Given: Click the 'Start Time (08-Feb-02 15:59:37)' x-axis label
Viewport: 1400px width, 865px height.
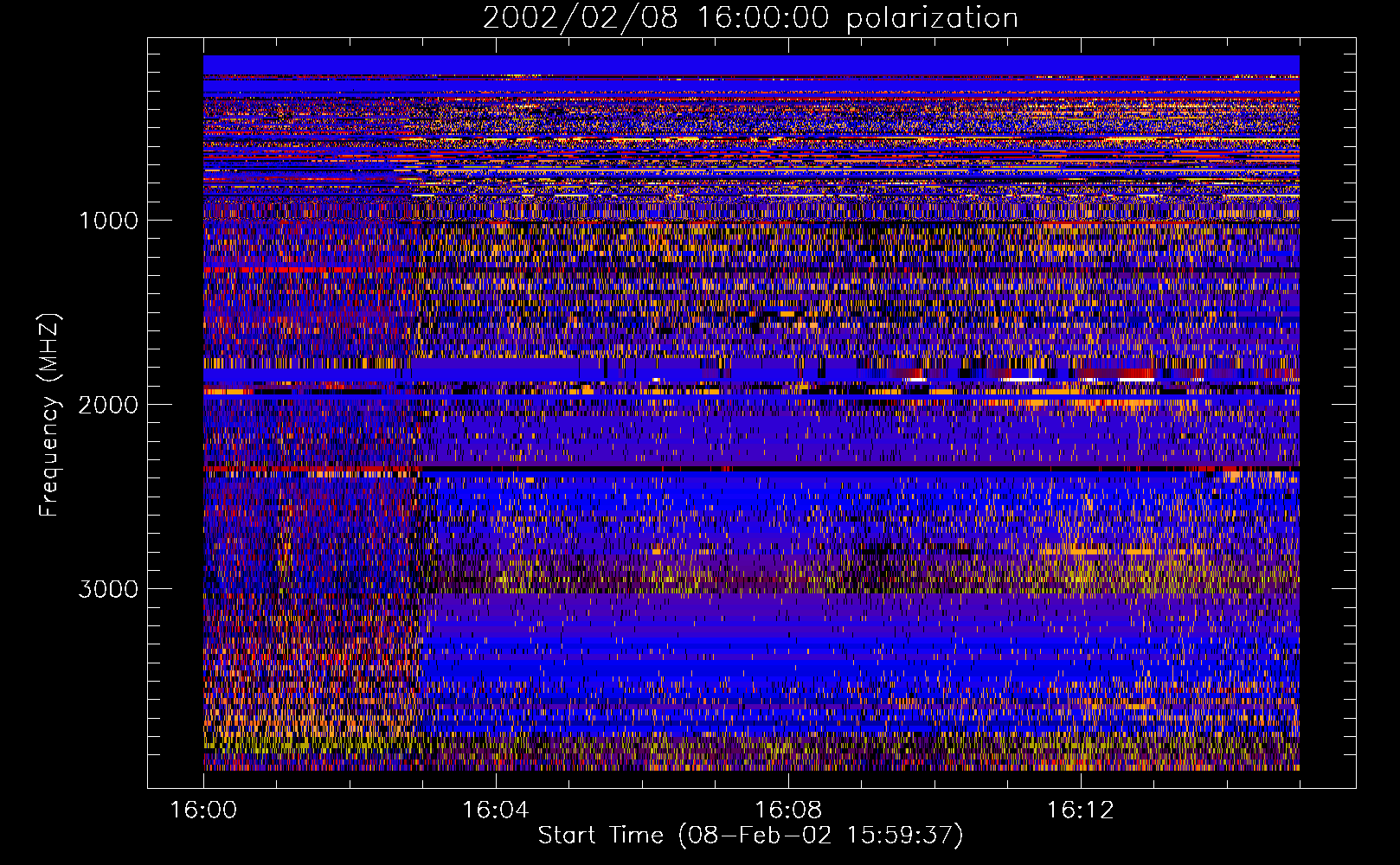Looking at the screenshot, I should coord(750,836).
